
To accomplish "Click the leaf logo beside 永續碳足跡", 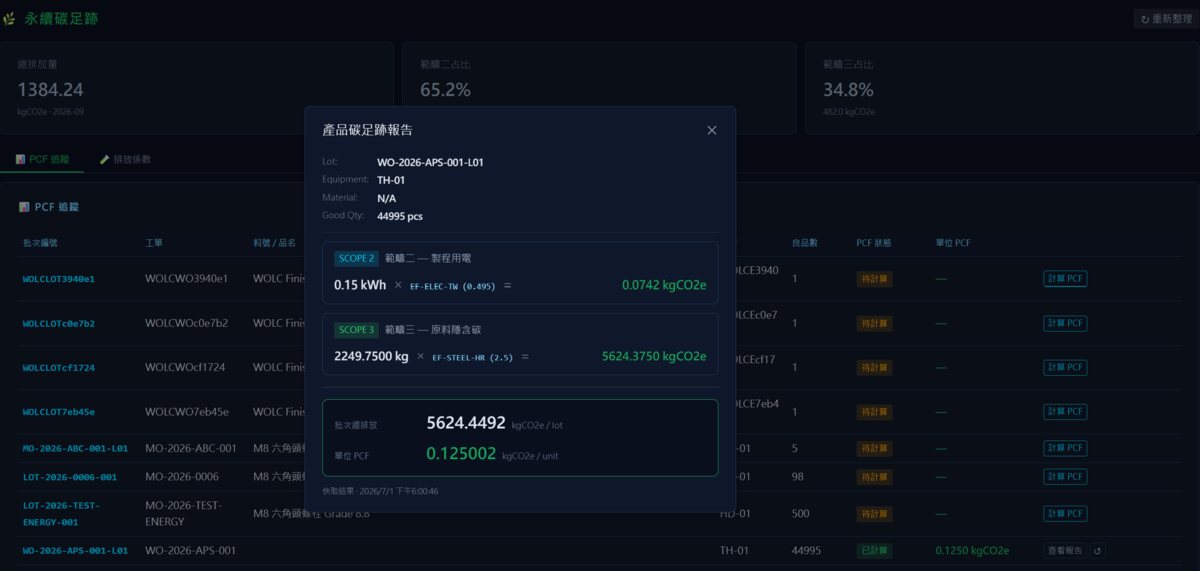I will pyautogui.click(x=10, y=19).
